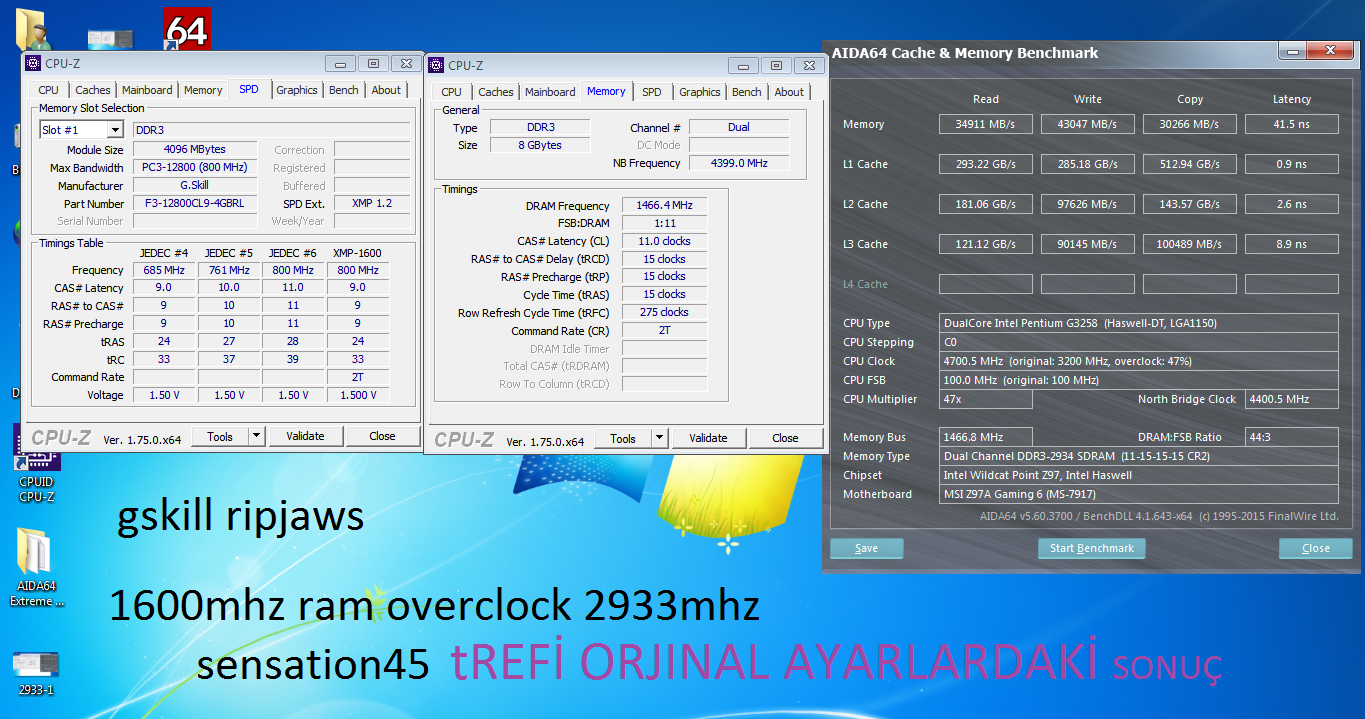Expand Tools arrow in CPU-Z Memory window
This screenshot has width=1365, height=719.
(659, 438)
